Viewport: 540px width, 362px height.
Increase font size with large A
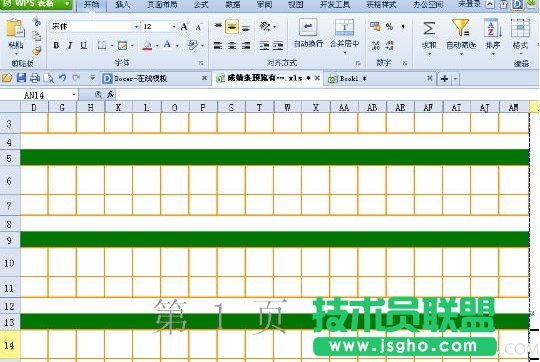coord(185,27)
